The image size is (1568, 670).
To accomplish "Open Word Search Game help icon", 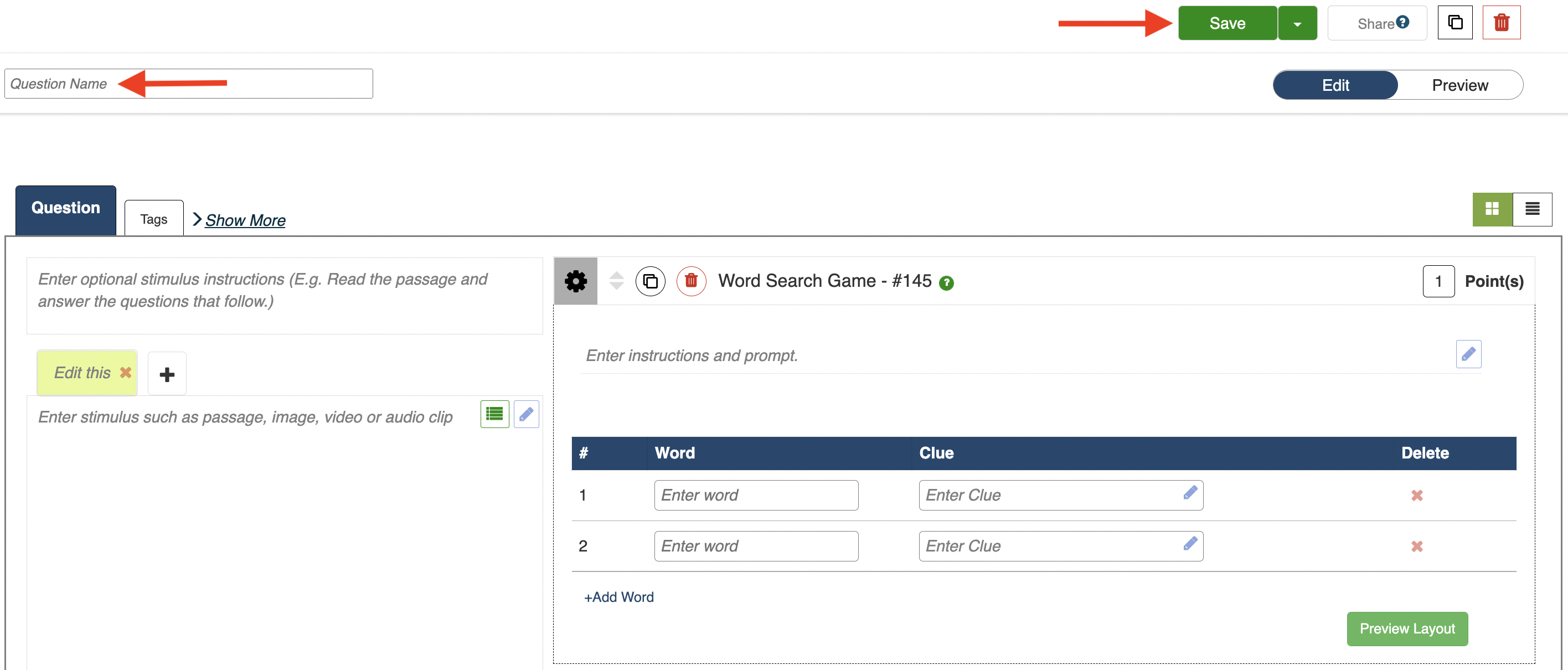I will (946, 283).
